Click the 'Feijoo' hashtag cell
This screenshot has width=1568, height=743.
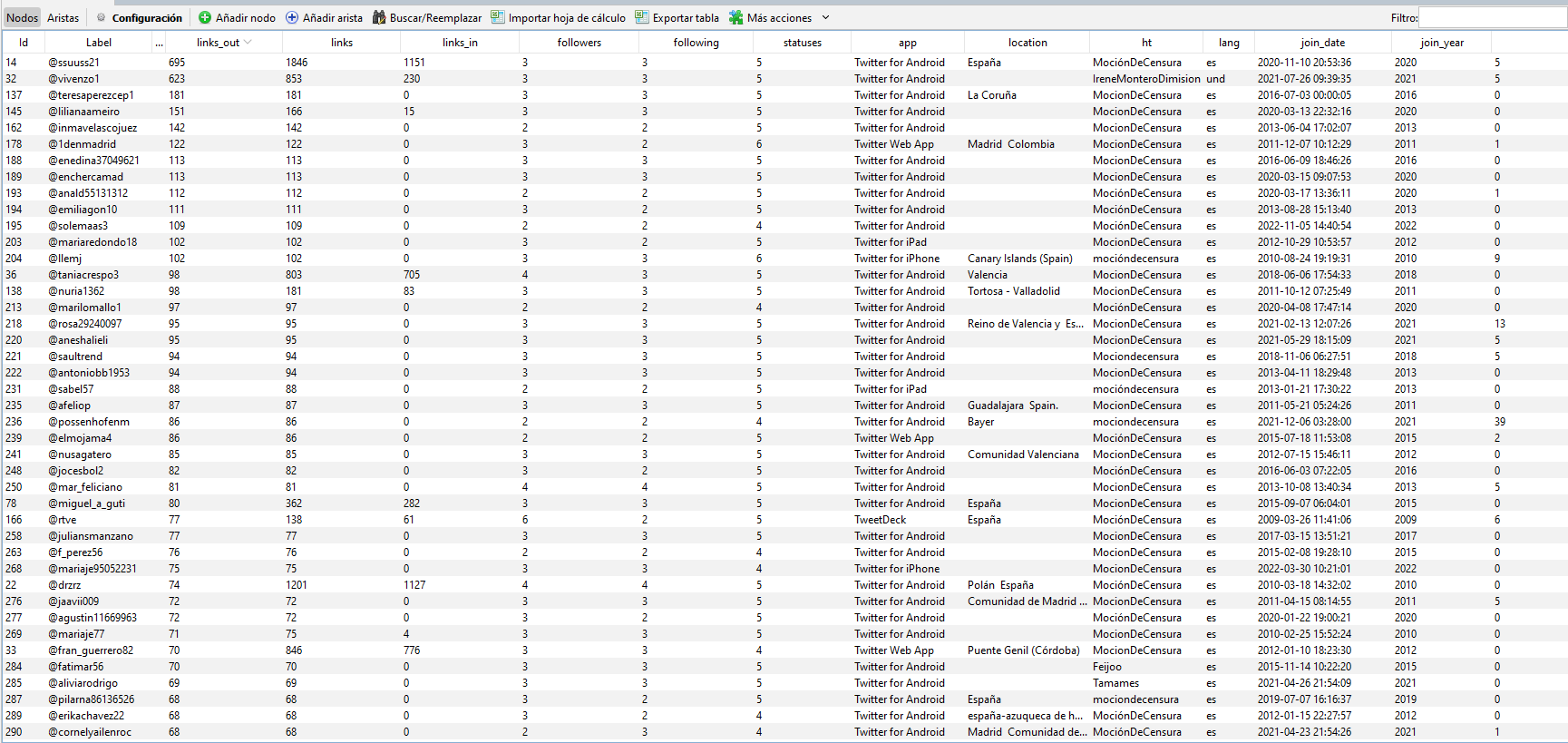point(1106,667)
